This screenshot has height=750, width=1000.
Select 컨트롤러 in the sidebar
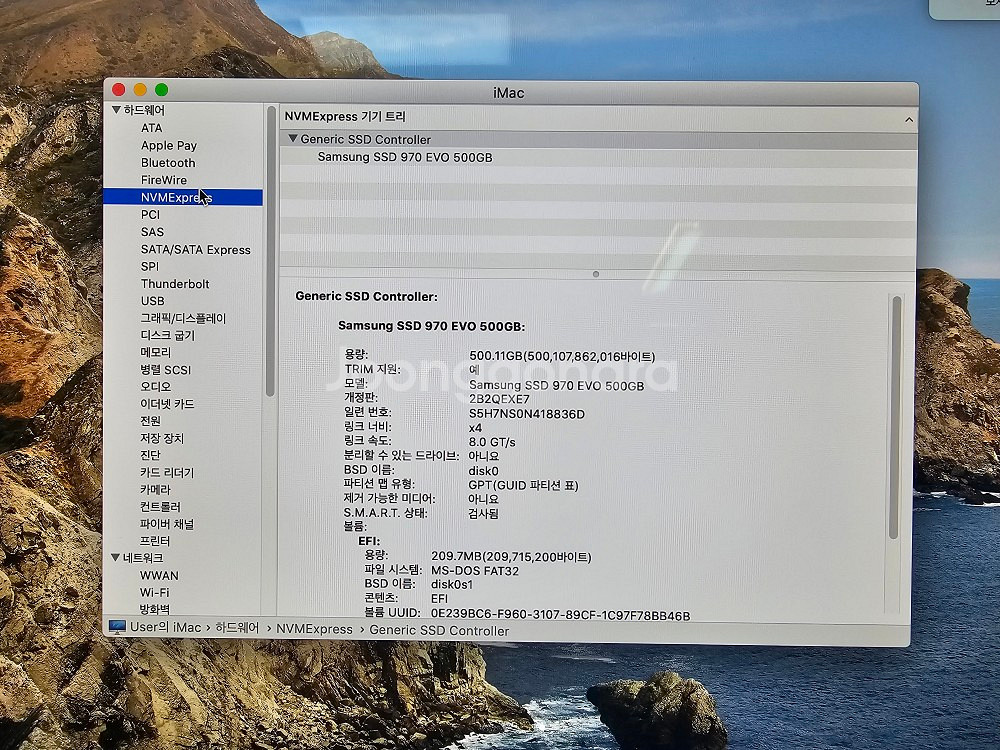pyautogui.click(x=160, y=507)
